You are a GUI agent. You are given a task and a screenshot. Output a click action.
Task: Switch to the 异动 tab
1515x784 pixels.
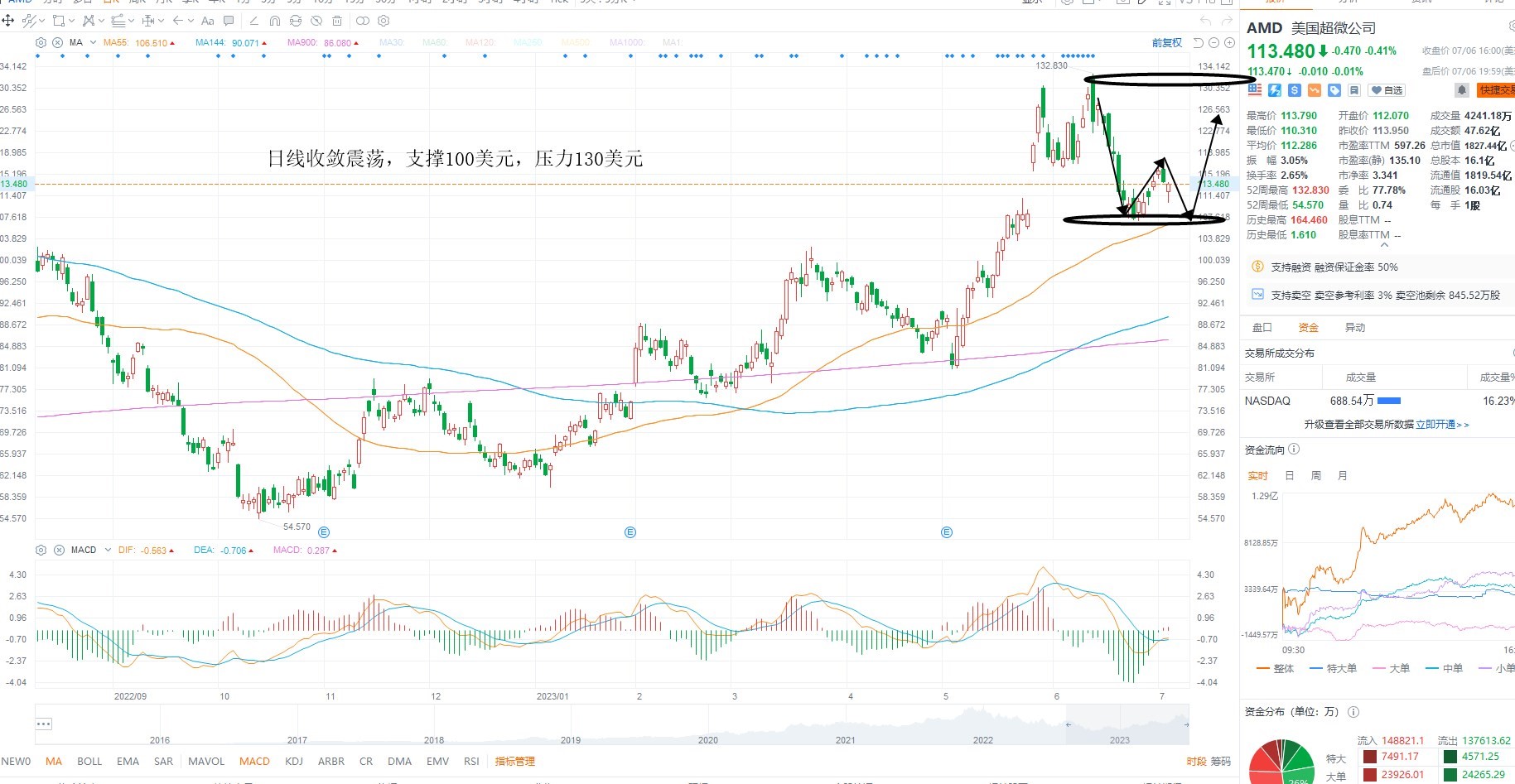pyautogui.click(x=1354, y=328)
